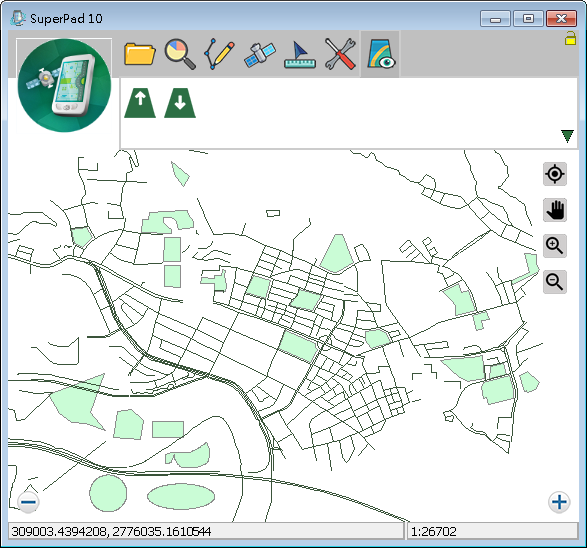Open the measure ruler tool icon
Viewport: 587px width, 548px height.
click(300, 55)
